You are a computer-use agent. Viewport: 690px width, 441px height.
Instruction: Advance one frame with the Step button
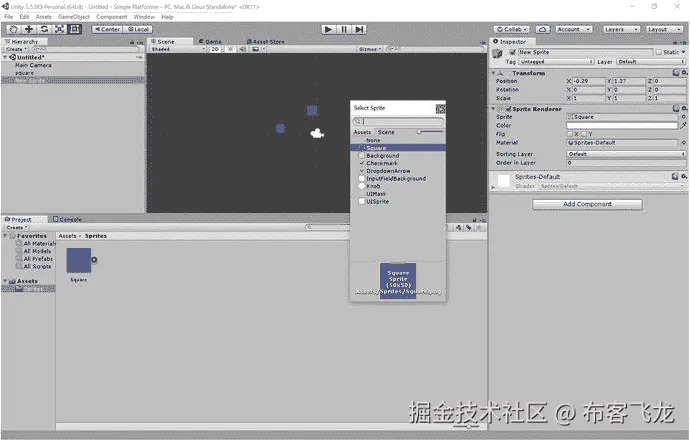[x=359, y=29]
